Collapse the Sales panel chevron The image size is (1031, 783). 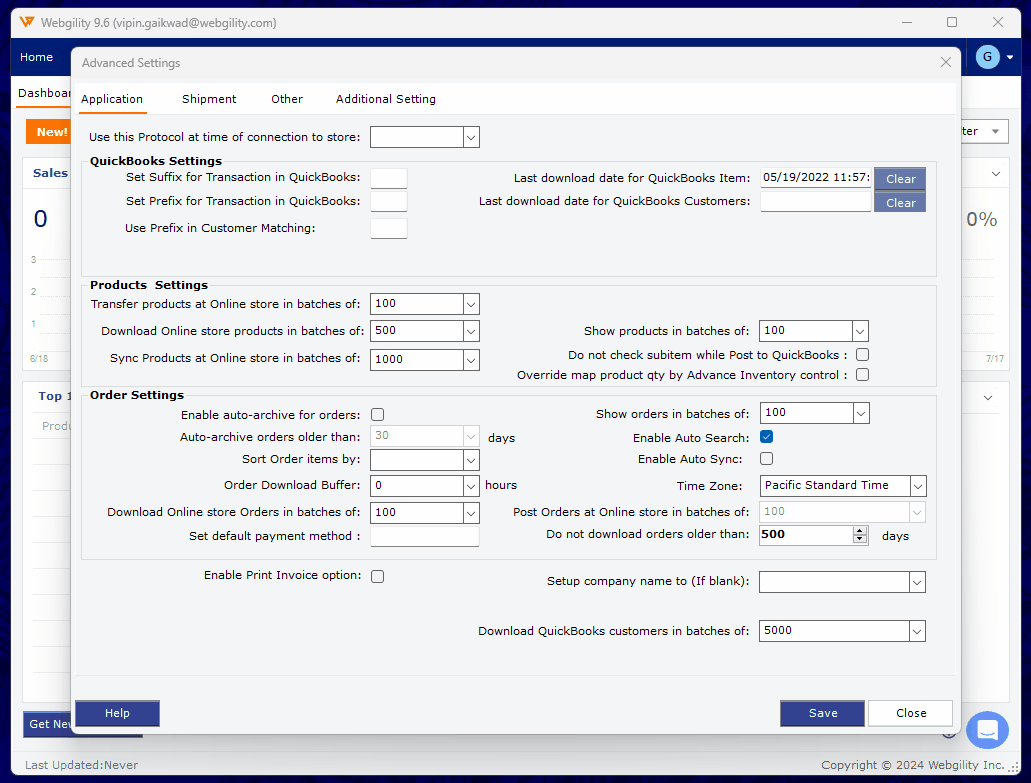pyautogui.click(x=995, y=173)
